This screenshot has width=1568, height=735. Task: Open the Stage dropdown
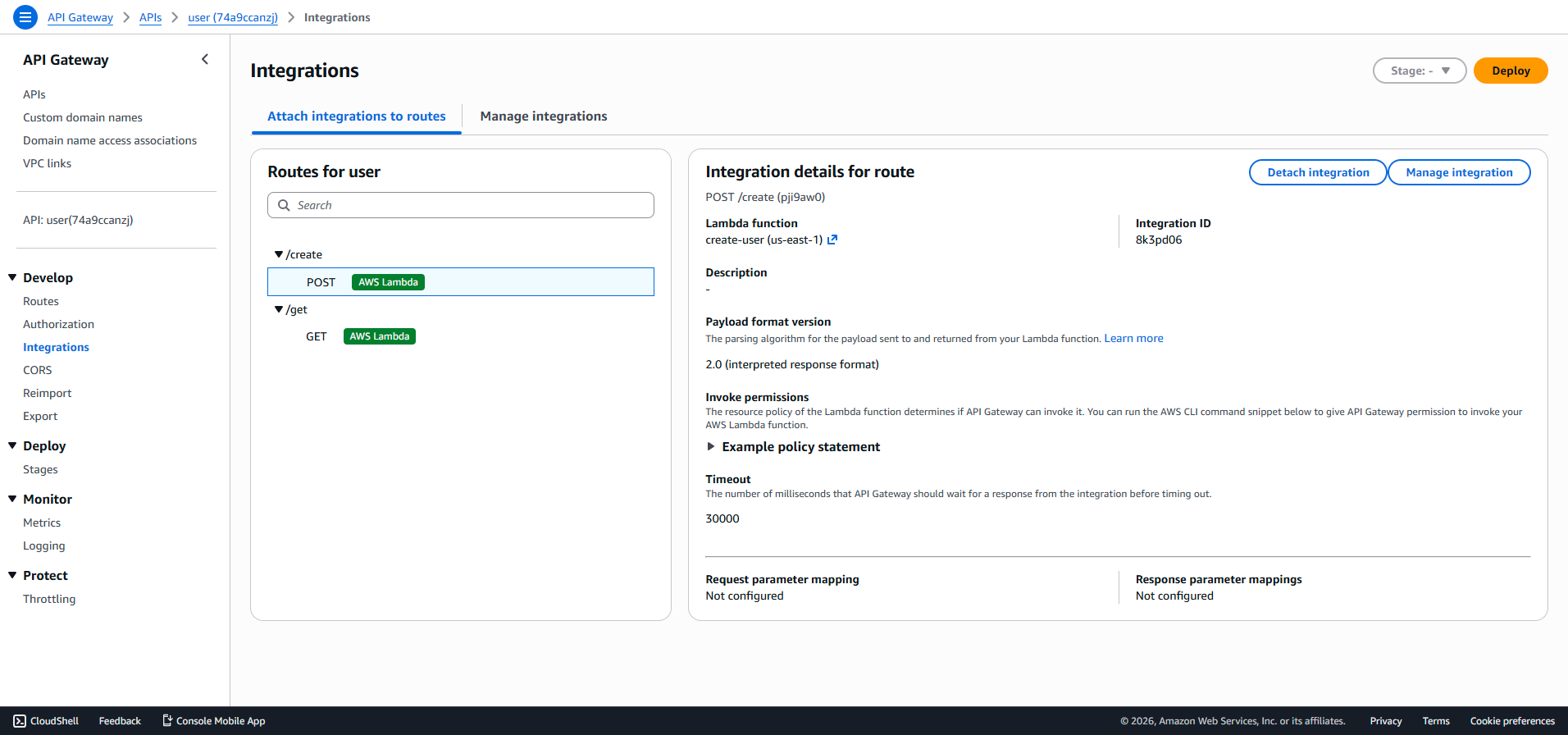click(1420, 71)
